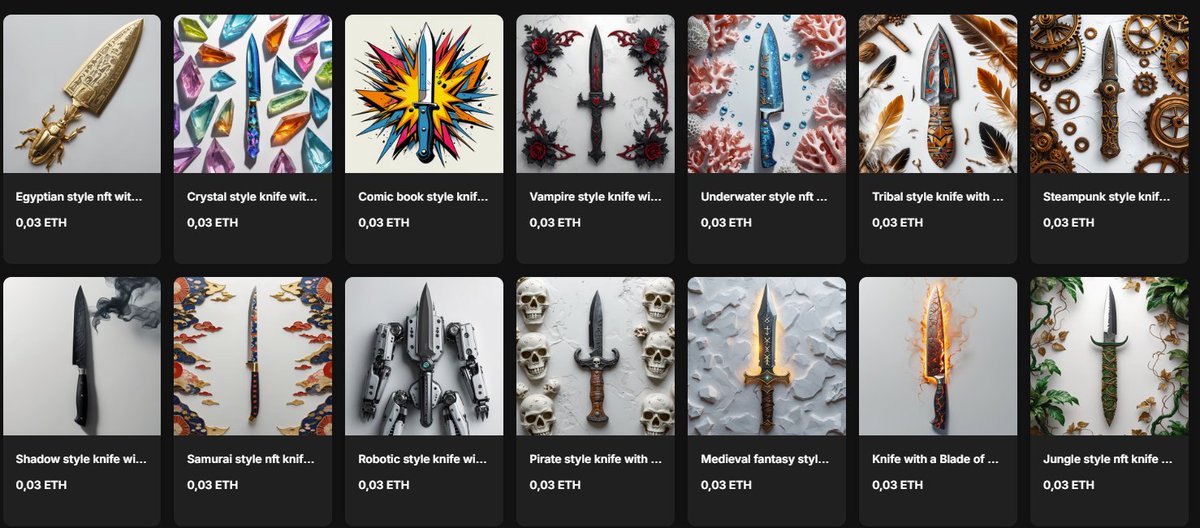This screenshot has height=528, width=1200.
Task: Select the Crystal style knife thumbnail
Action: pos(253,94)
